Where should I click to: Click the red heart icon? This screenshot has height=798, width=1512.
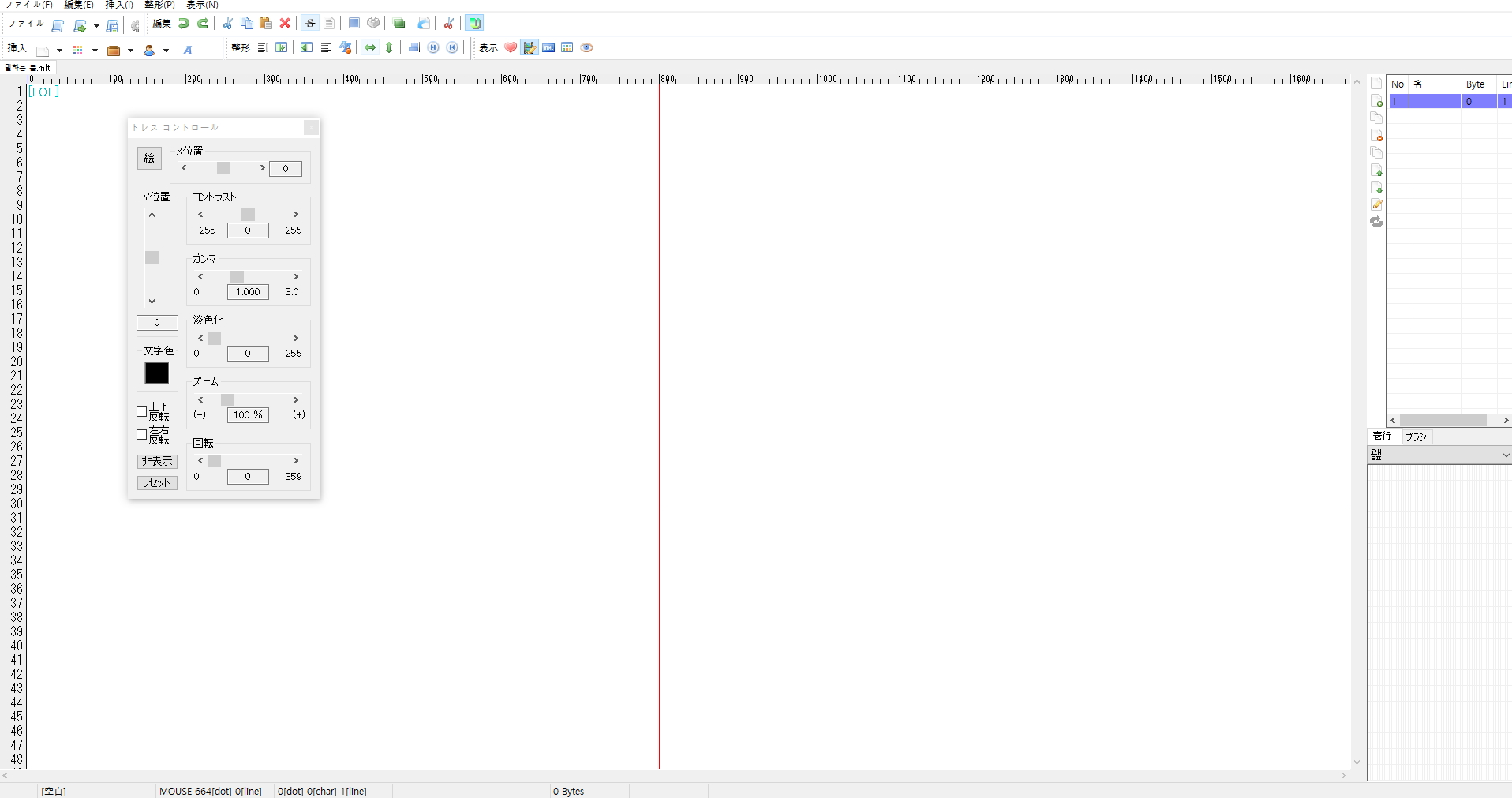511,48
